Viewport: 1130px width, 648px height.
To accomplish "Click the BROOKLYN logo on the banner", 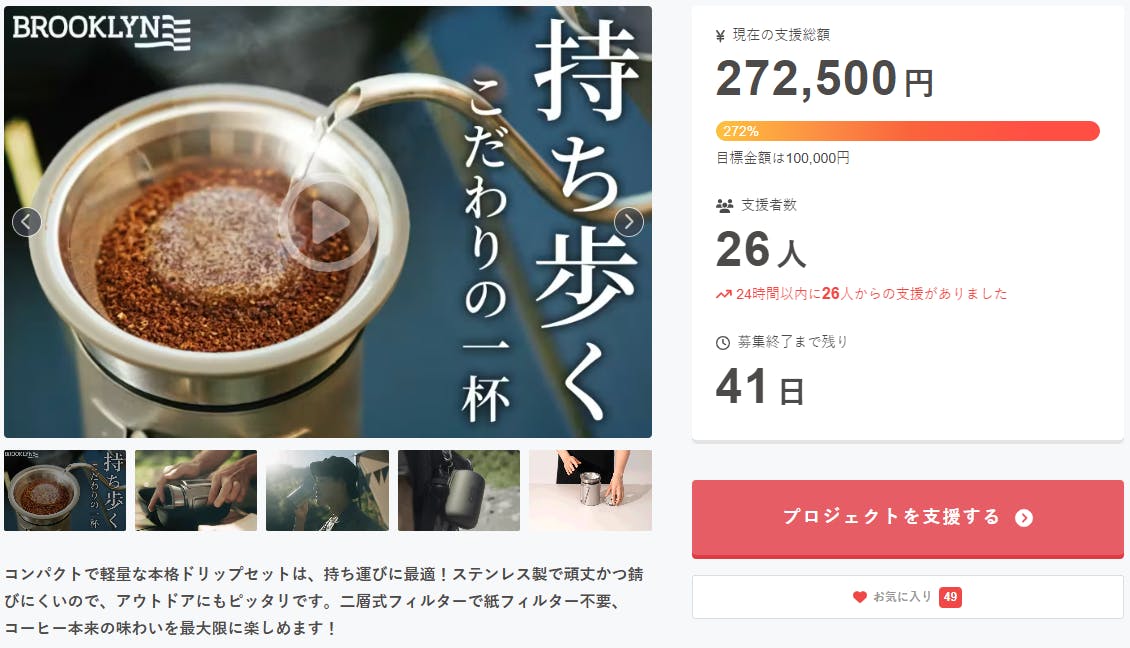I will pyautogui.click(x=102, y=30).
